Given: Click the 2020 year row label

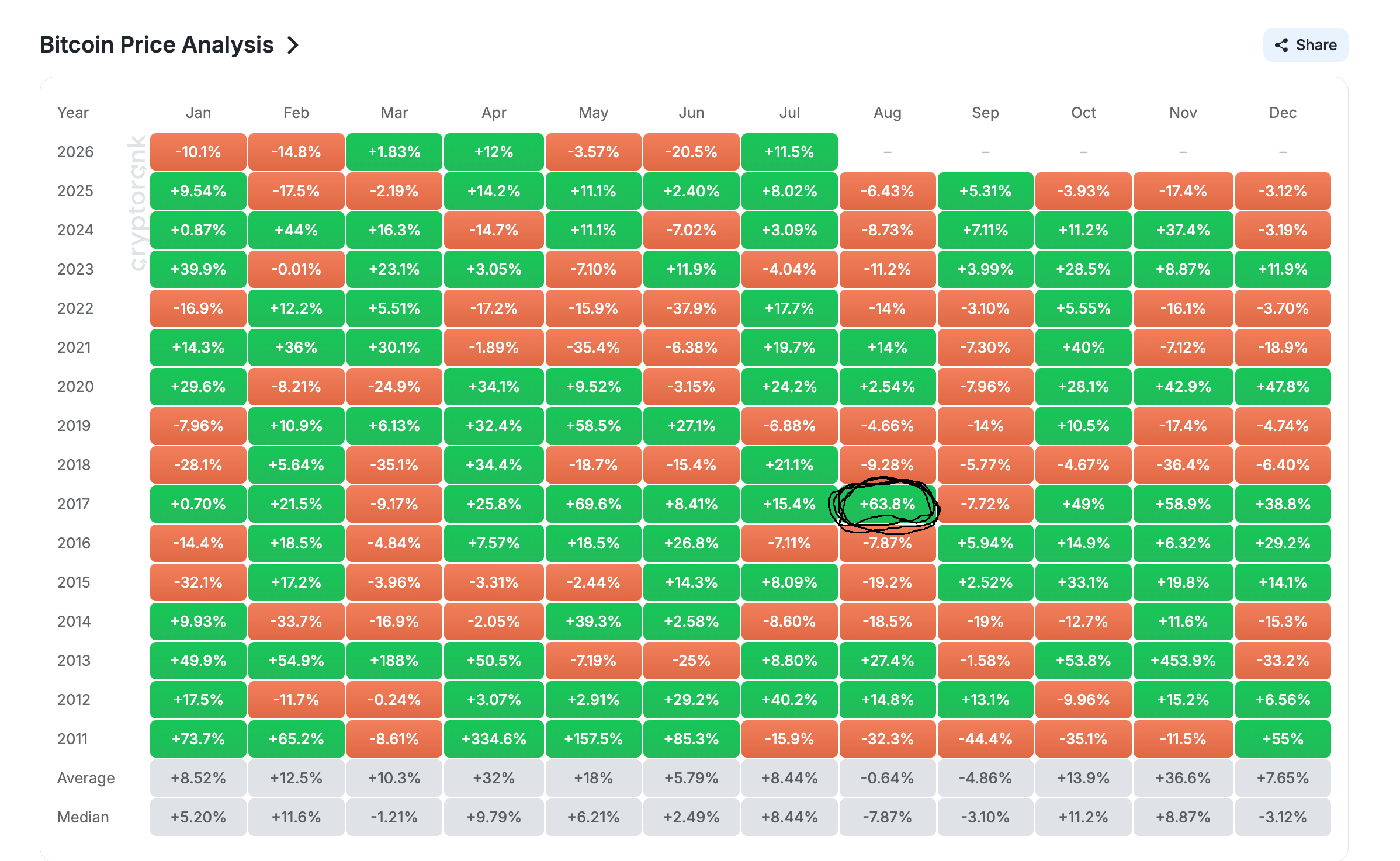Looking at the screenshot, I should click(x=75, y=387).
